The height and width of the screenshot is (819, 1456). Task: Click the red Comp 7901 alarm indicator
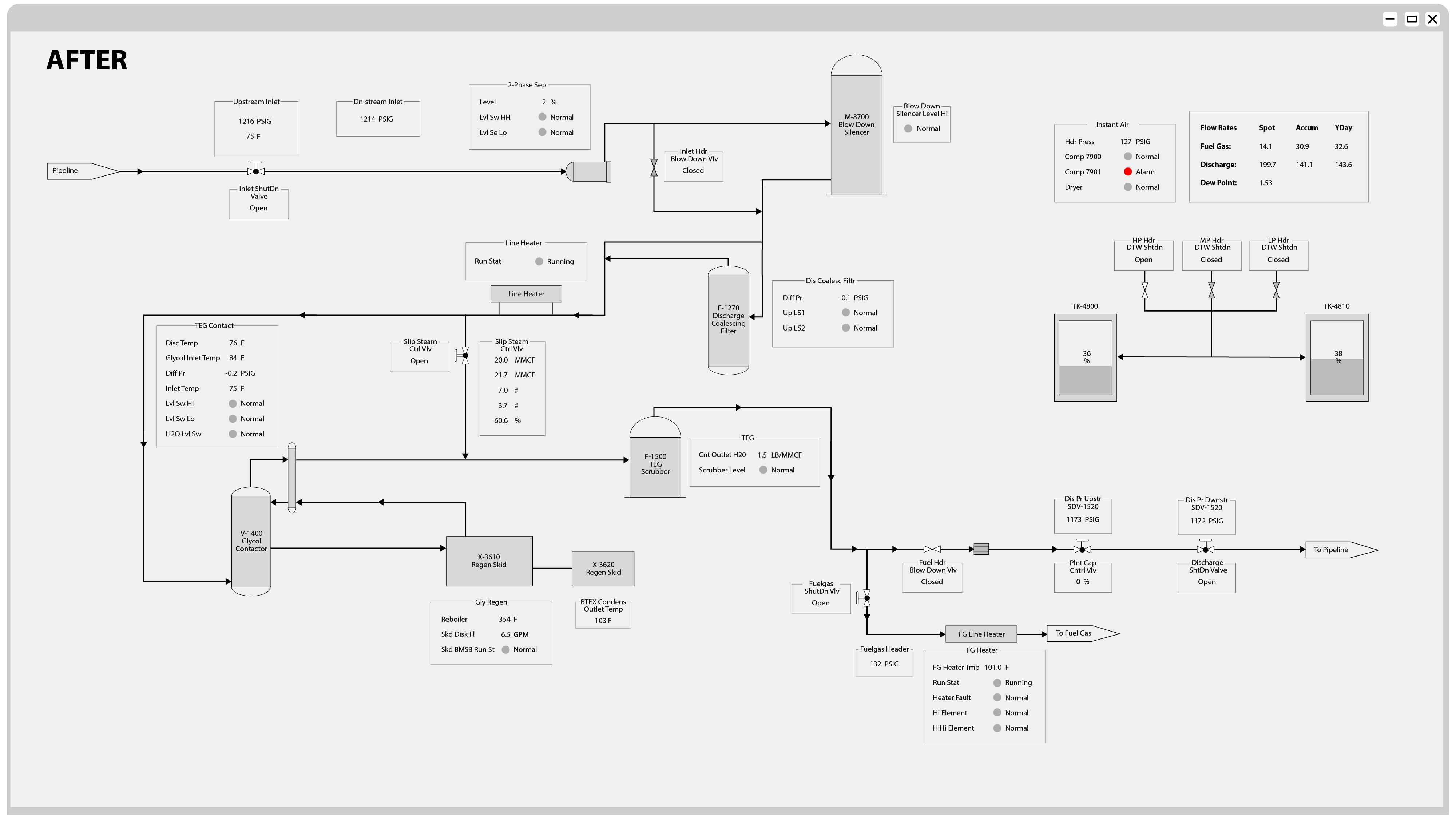tap(1128, 172)
